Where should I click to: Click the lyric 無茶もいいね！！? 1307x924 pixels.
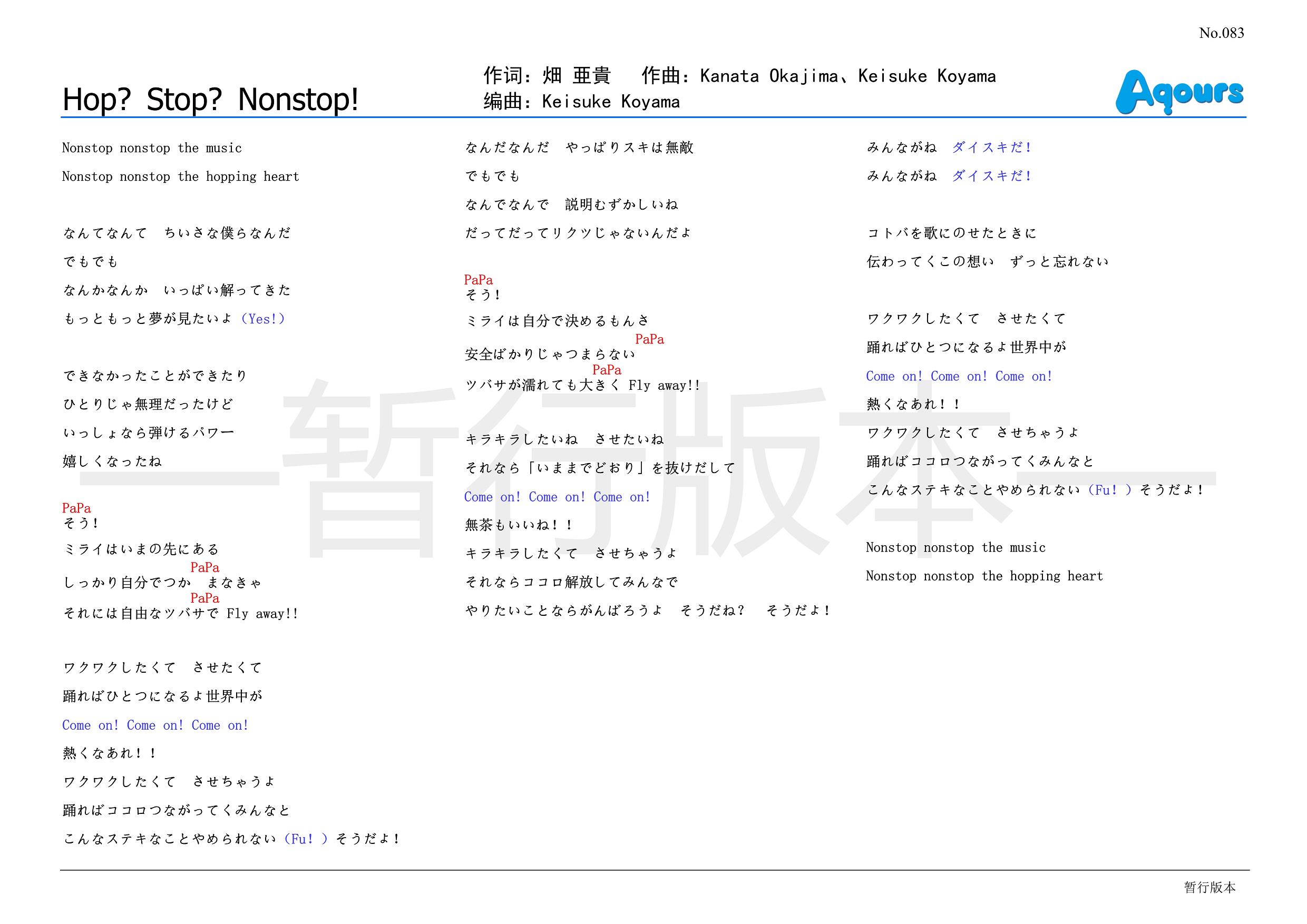pos(519,525)
